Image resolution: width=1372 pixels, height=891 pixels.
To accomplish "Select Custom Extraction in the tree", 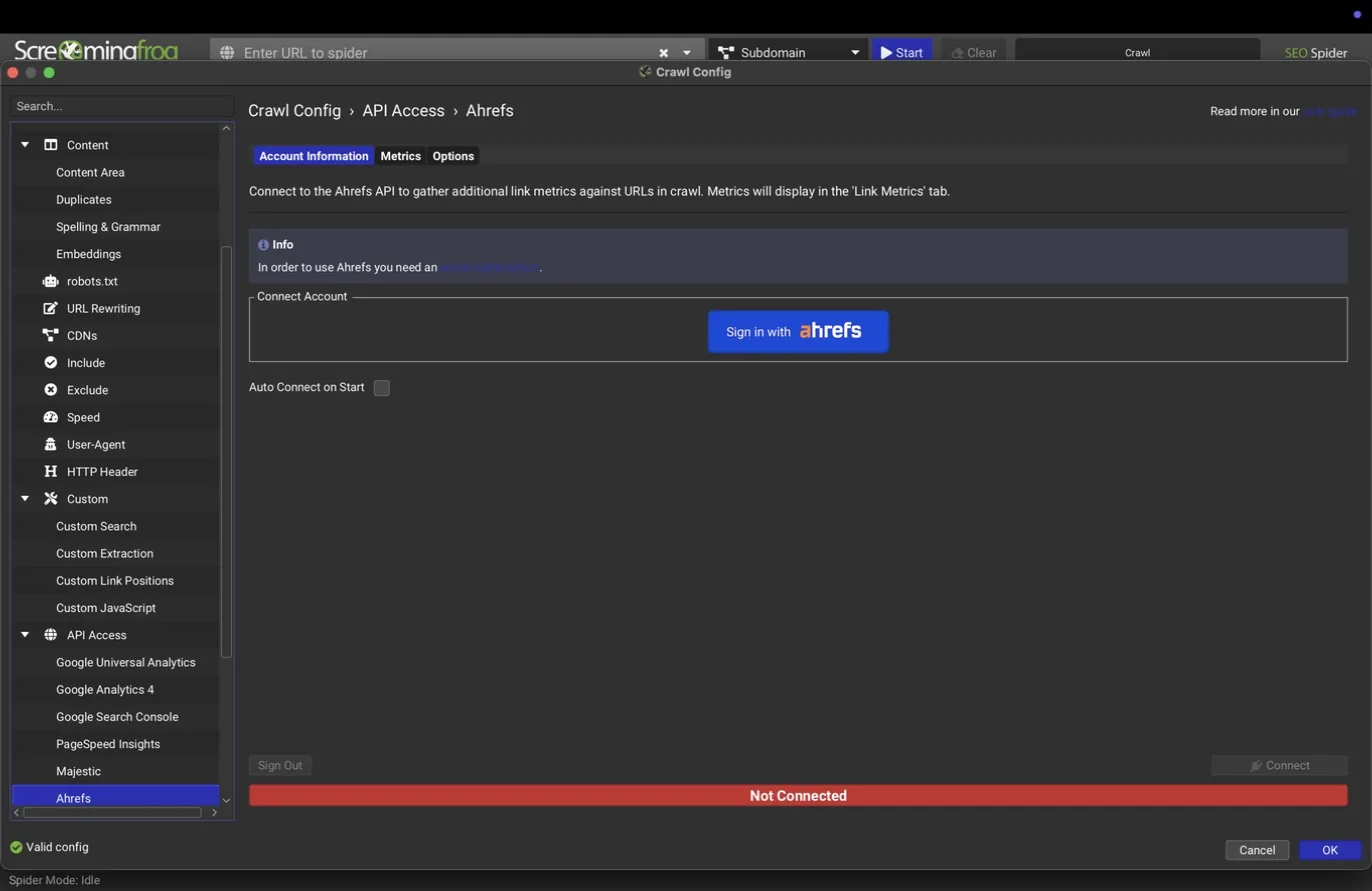I will point(105,553).
